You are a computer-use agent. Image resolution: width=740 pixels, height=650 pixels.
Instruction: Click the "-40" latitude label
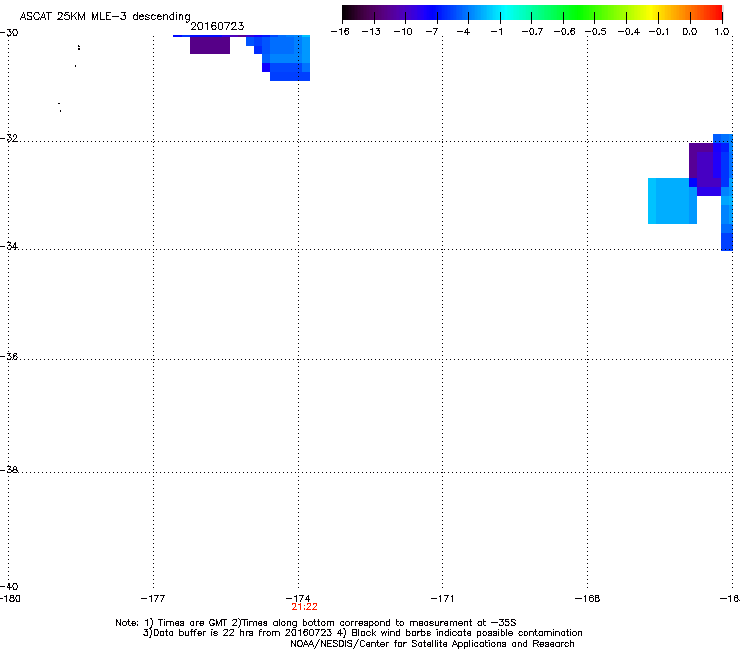[x=9, y=586]
